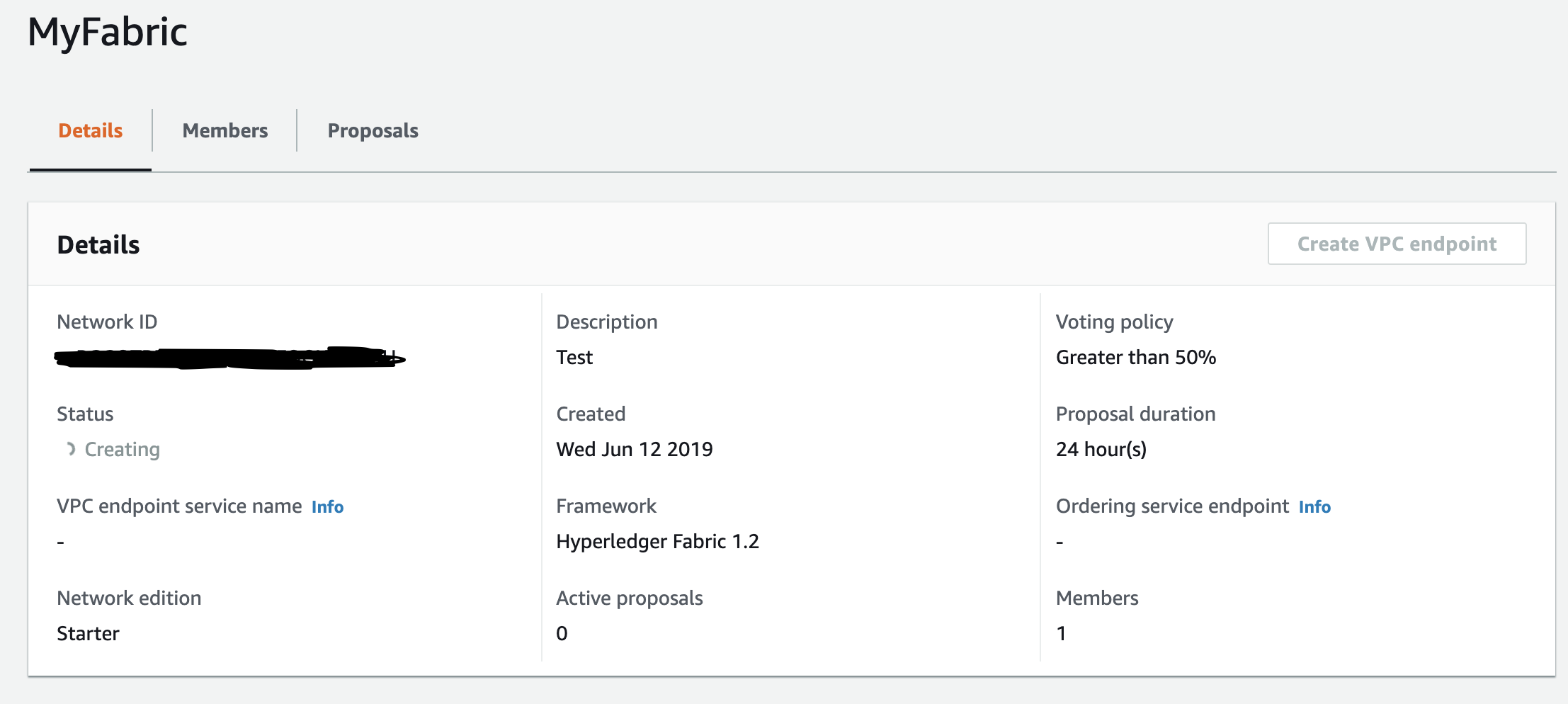The width and height of the screenshot is (1568, 704).
Task: Click the Creating status spinner icon
Action: tap(70, 449)
